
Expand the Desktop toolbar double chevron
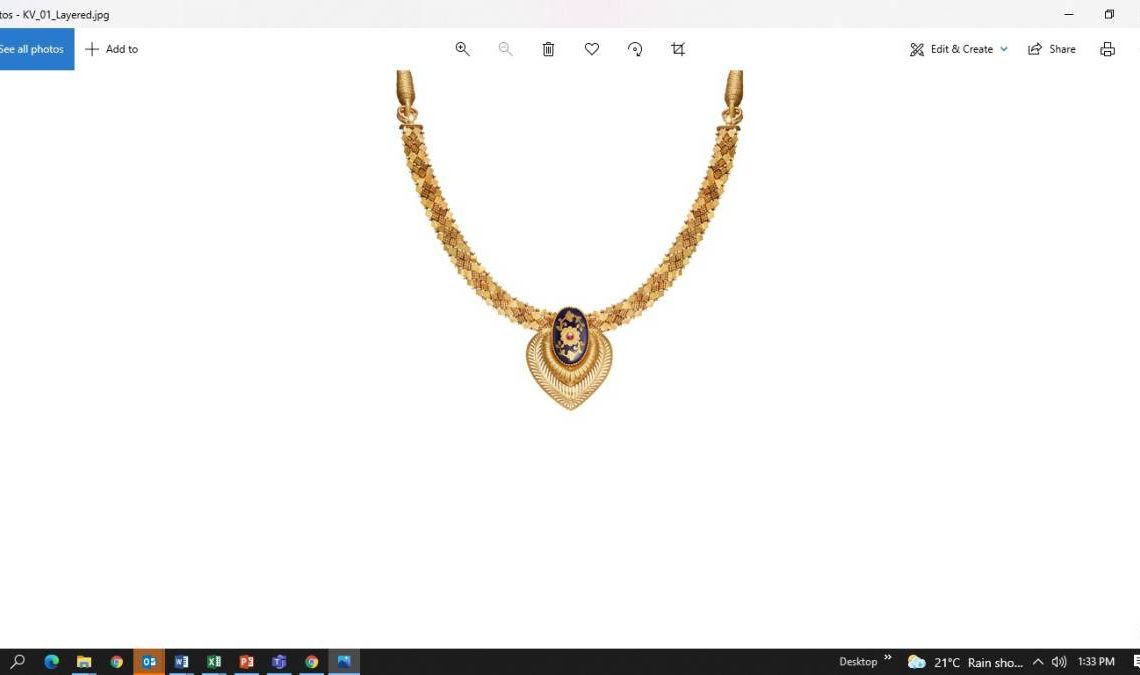[x=888, y=658]
